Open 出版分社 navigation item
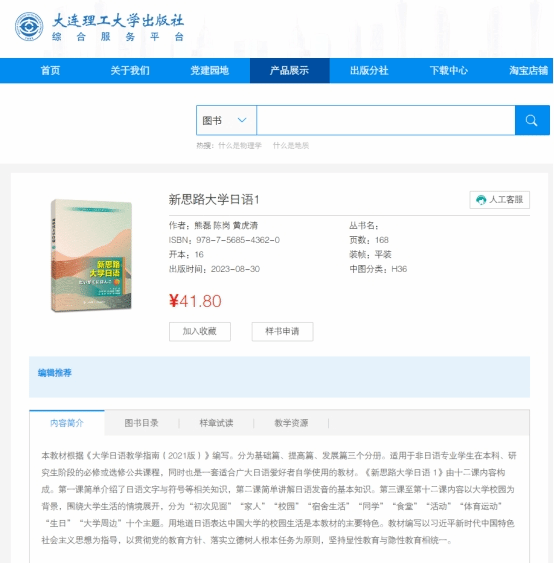This screenshot has height=563, width=554. [369, 70]
